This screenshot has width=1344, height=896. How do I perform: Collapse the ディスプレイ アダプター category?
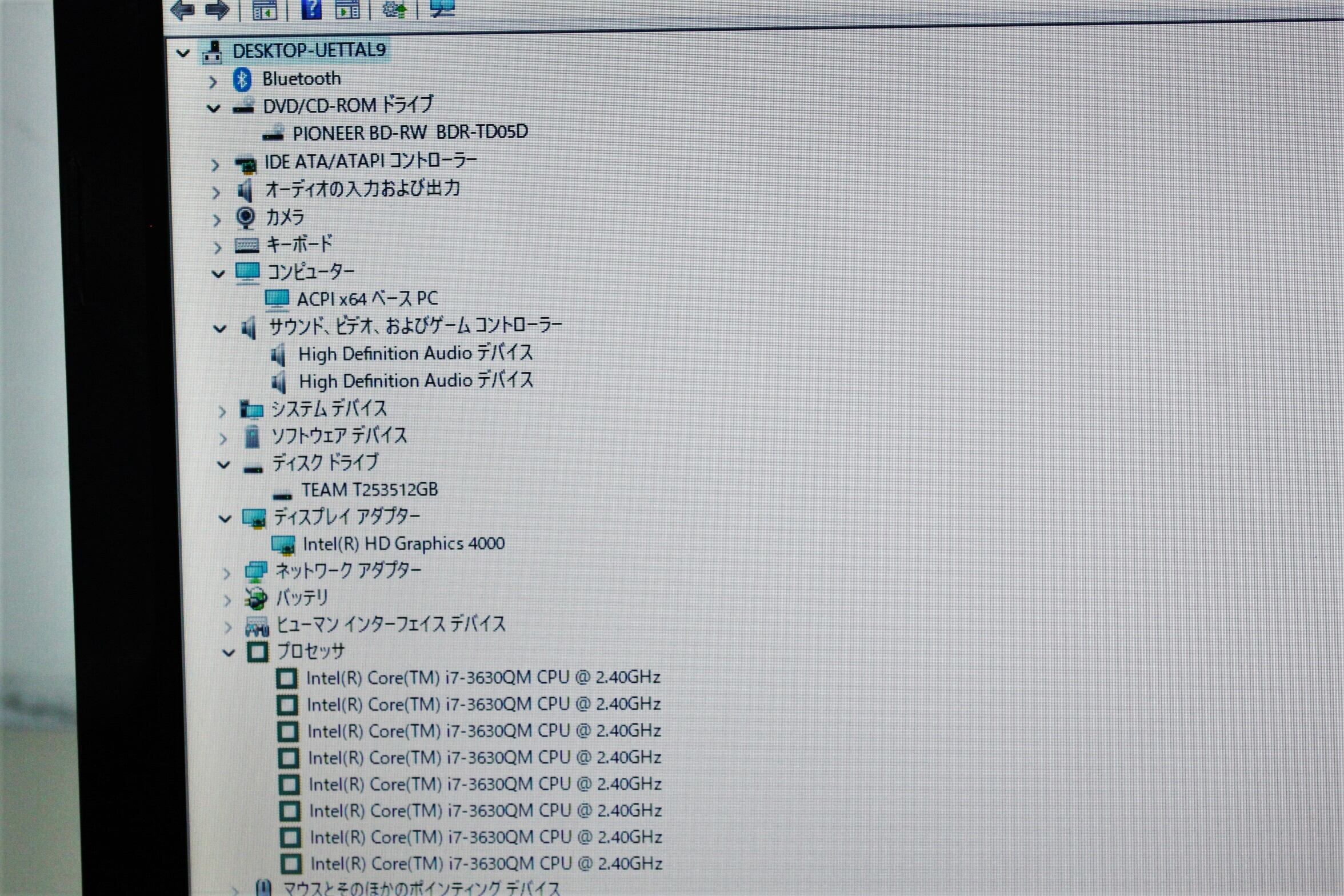[x=225, y=519]
